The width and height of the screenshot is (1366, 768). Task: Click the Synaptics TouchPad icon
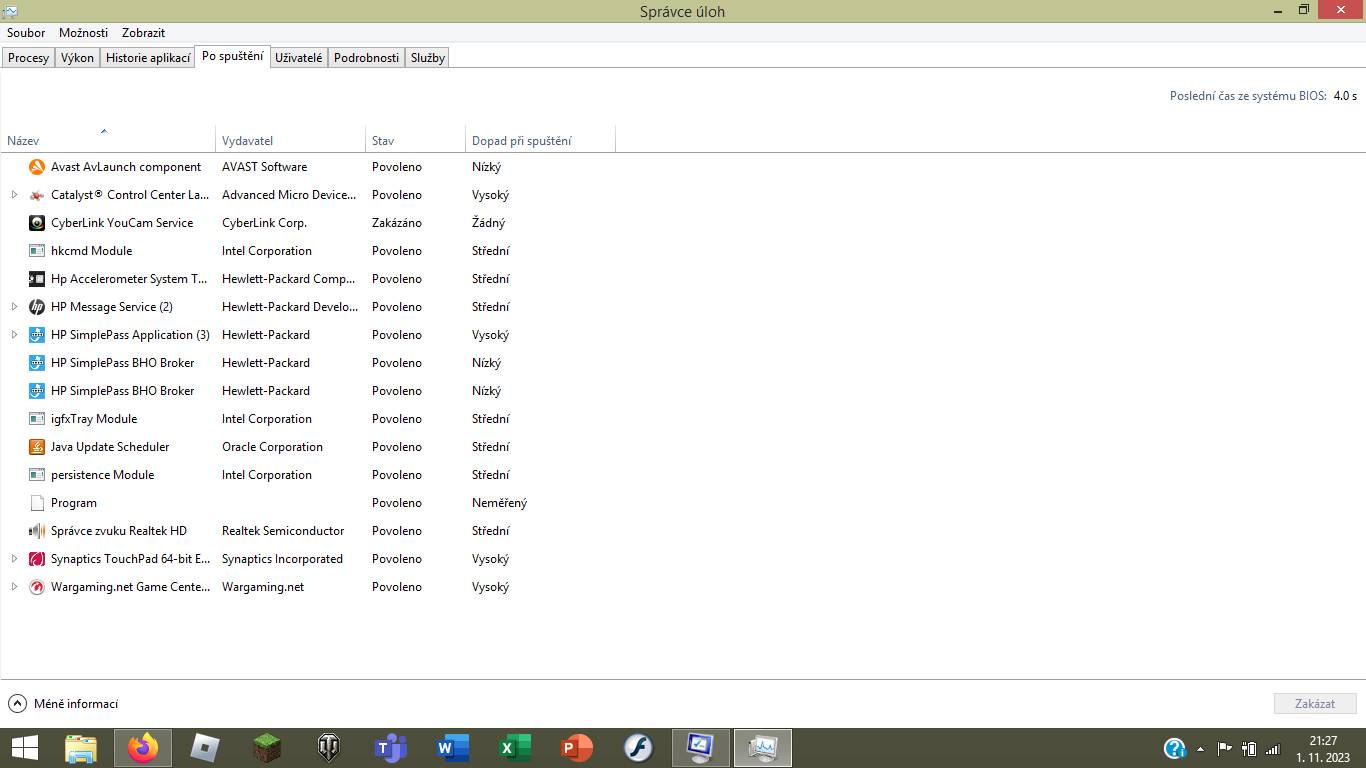[x=37, y=559]
